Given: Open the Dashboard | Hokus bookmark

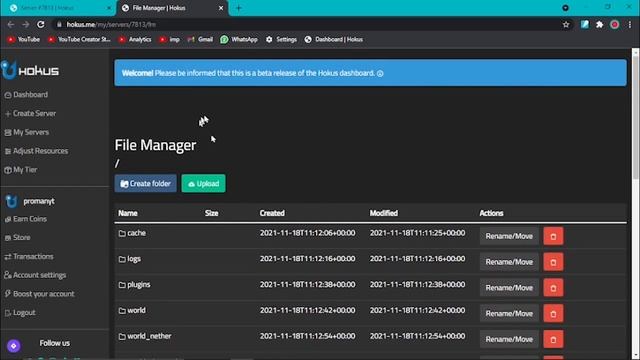Looking at the screenshot, I should (333, 40).
